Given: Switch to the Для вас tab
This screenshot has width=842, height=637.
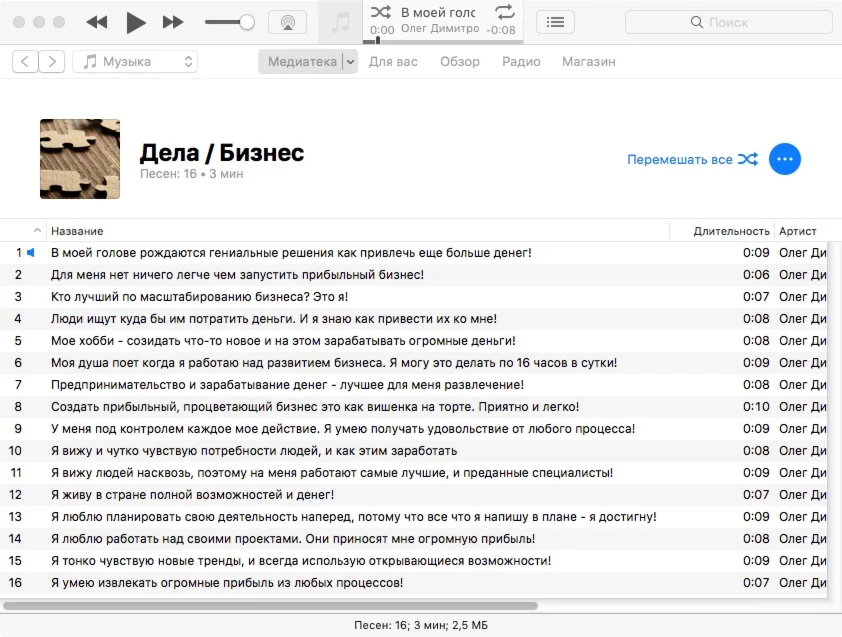Looking at the screenshot, I should [x=394, y=62].
